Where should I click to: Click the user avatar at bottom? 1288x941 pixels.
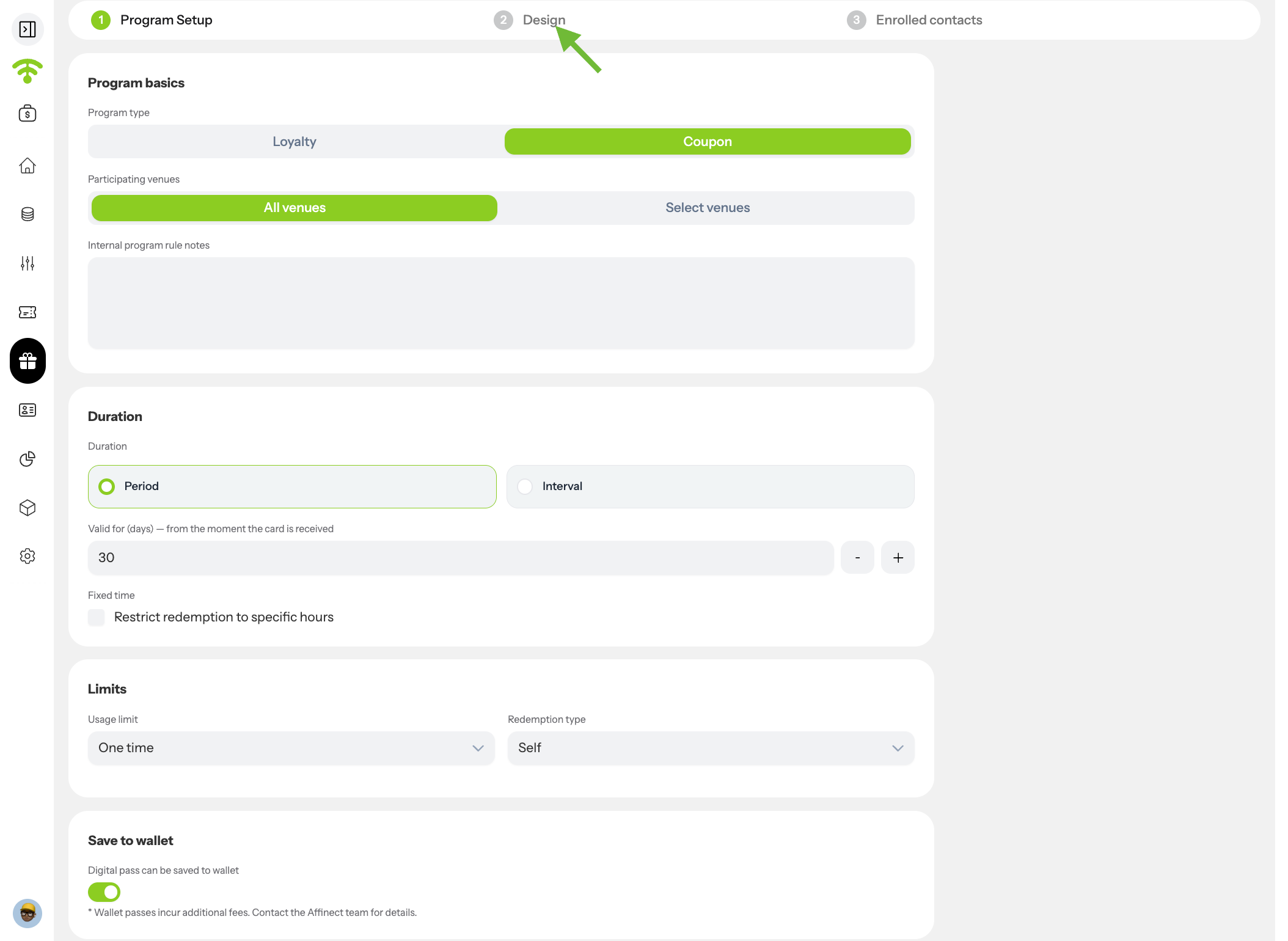point(27,914)
